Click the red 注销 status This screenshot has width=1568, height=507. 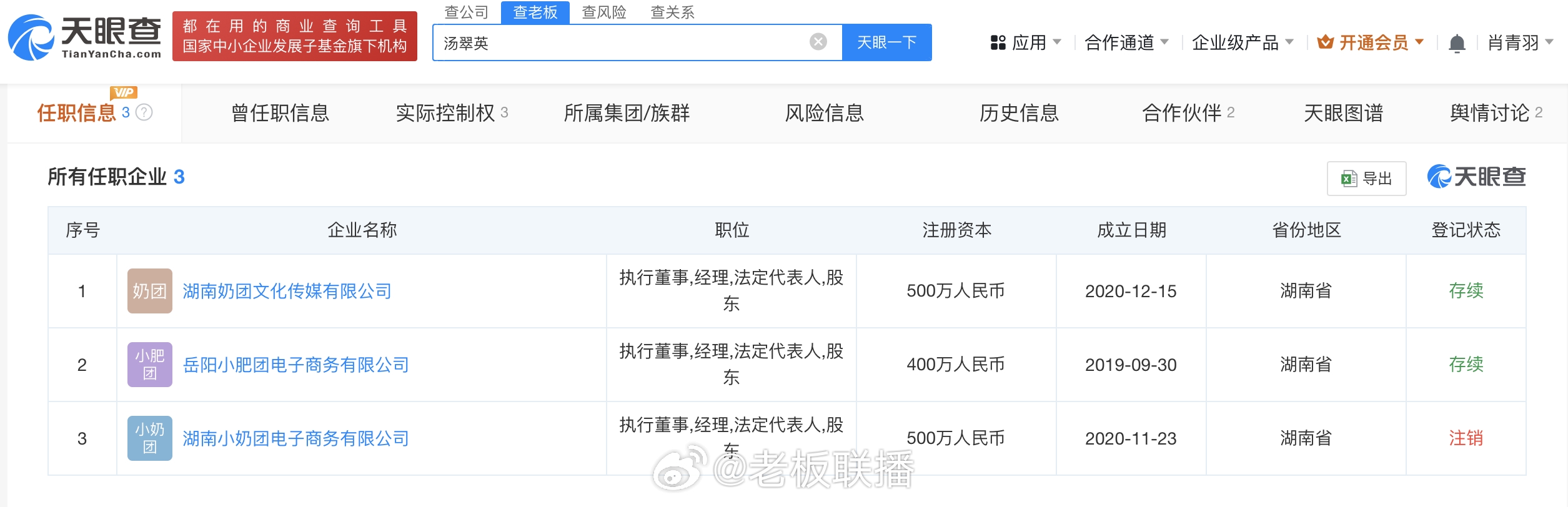(1466, 438)
